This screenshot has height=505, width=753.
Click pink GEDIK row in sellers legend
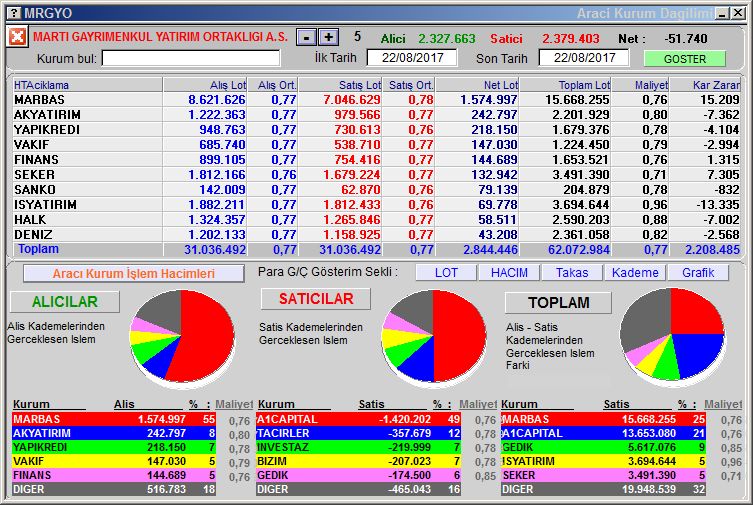click(359, 475)
